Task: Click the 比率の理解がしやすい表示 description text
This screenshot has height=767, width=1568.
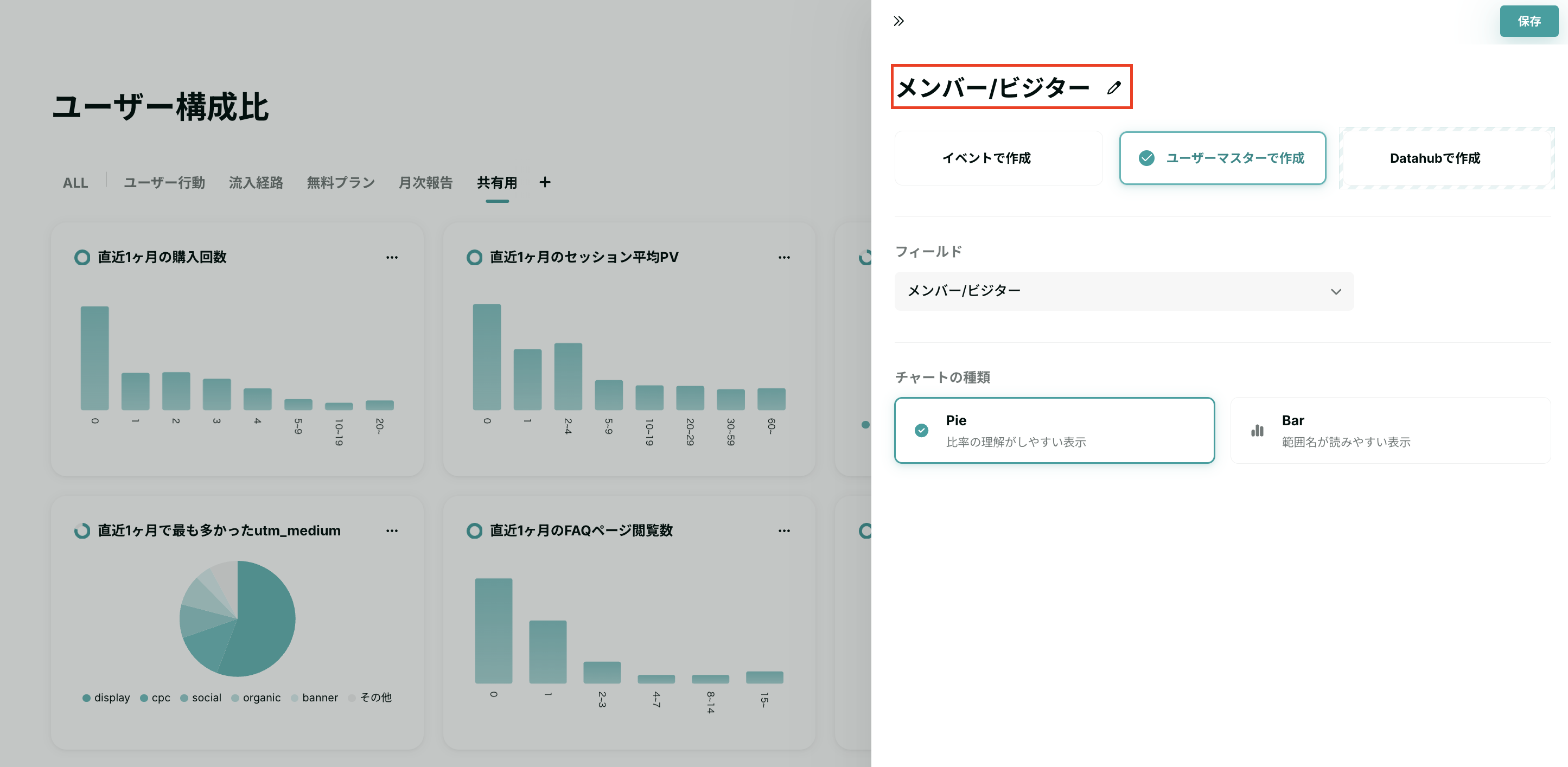Action: [1016, 442]
